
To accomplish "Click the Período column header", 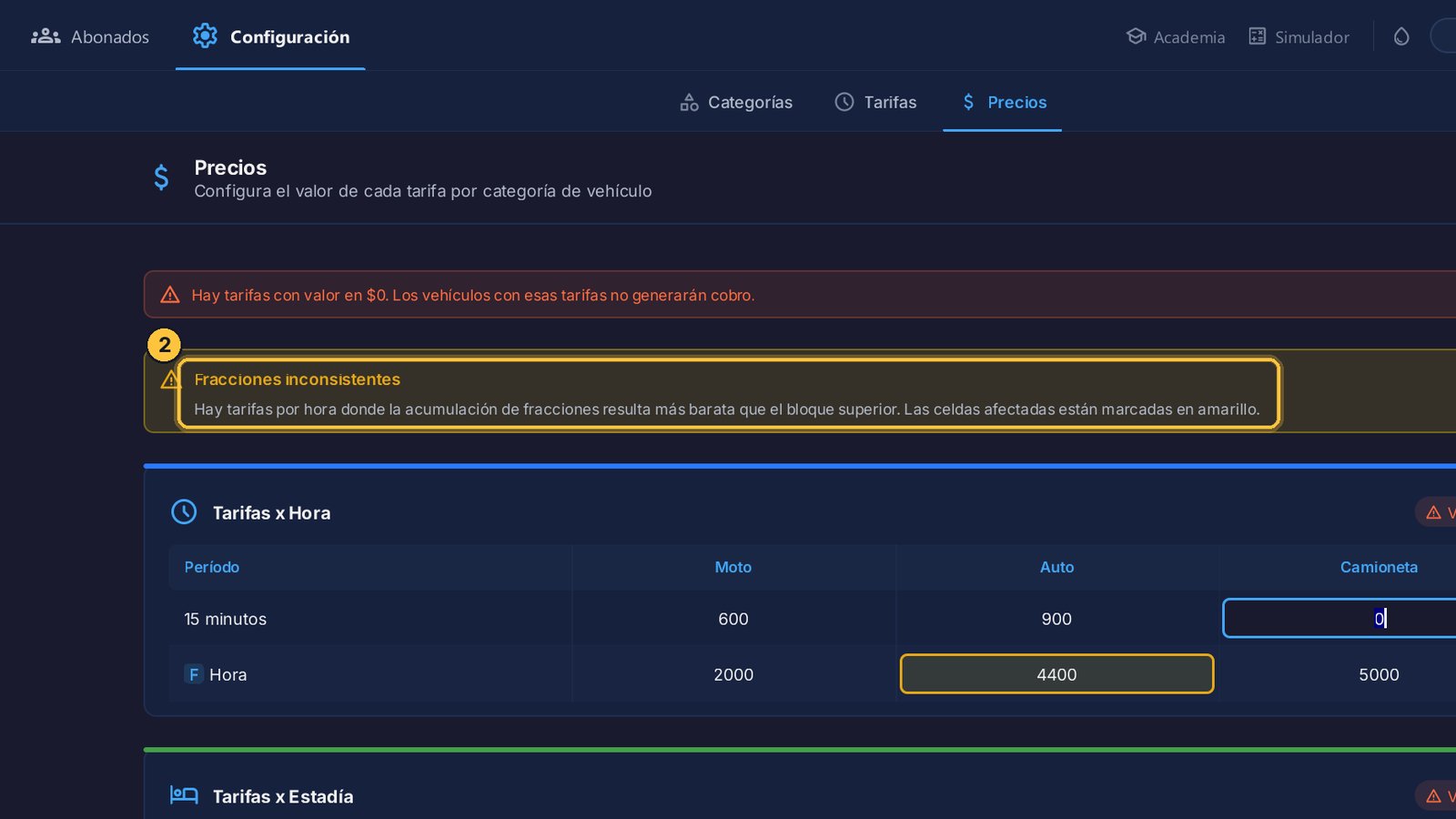I will pyautogui.click(x=212, y=567).
